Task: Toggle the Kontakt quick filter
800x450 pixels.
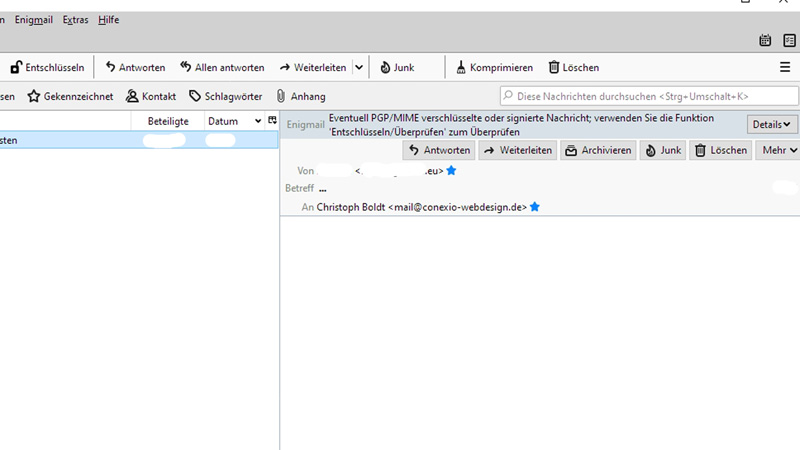Action: click(151, 96)
